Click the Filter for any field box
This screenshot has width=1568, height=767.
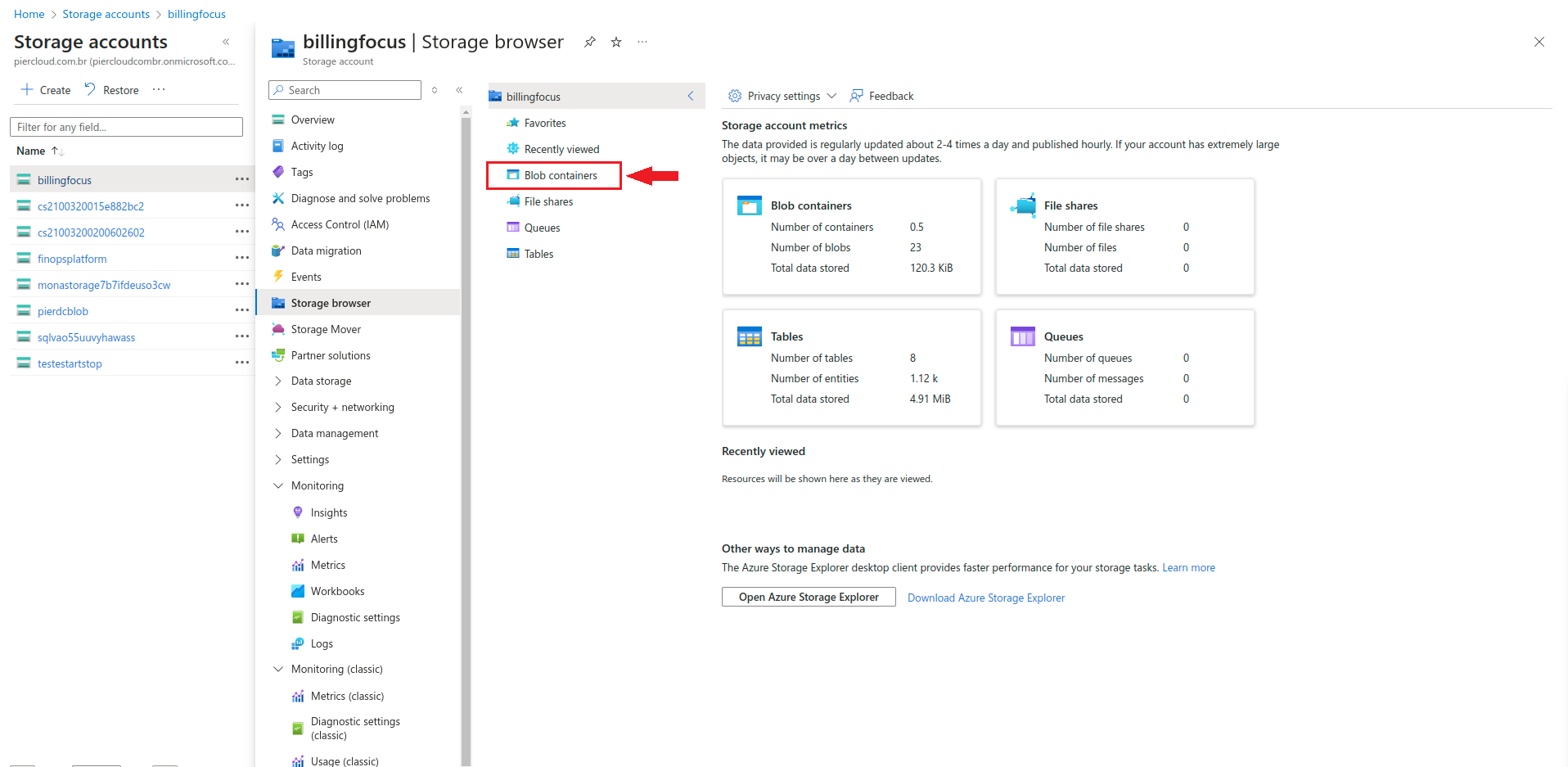click(126, 127)
